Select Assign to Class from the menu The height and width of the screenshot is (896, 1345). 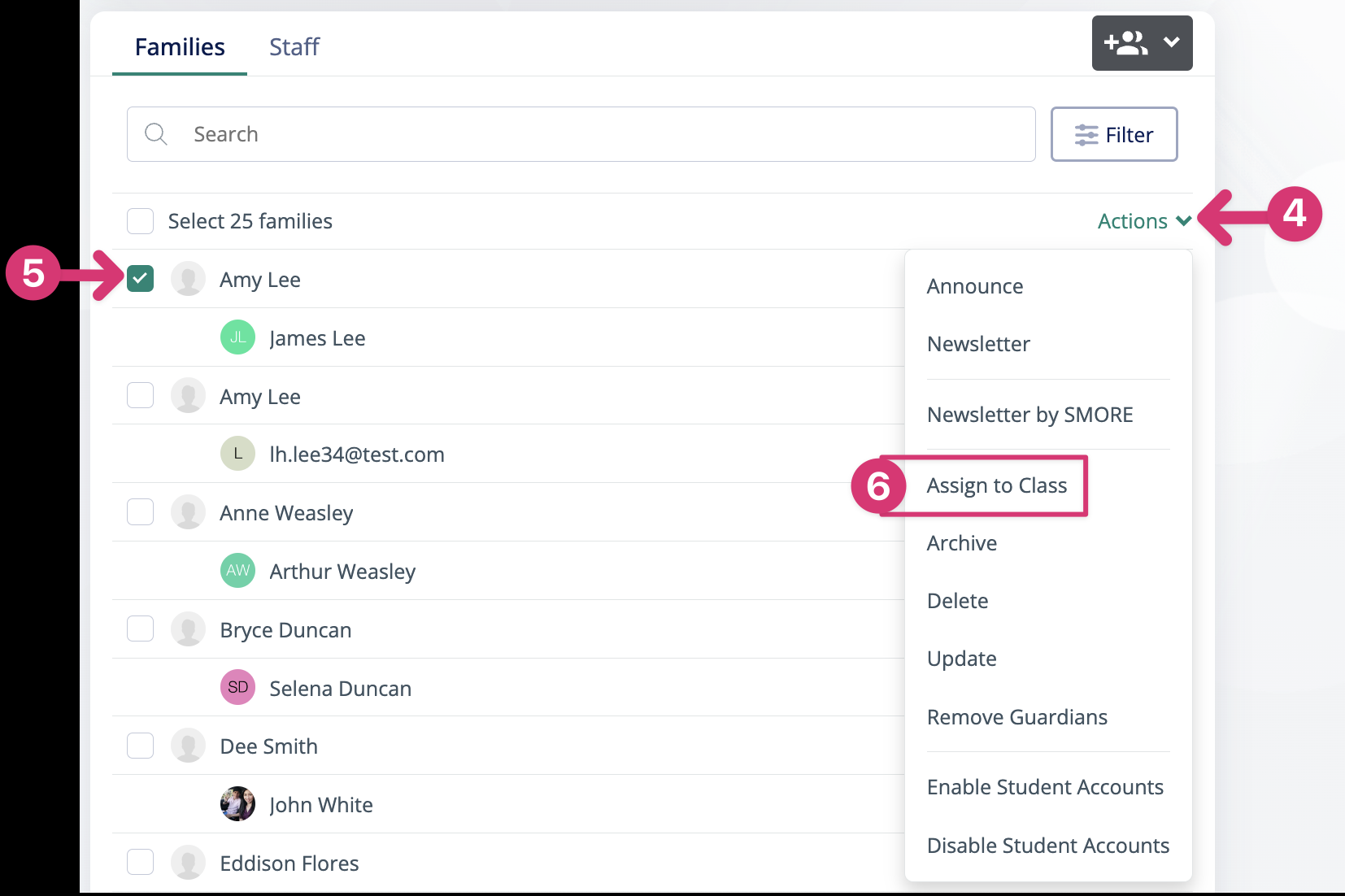pyautogui.click(x=996, y=485)
